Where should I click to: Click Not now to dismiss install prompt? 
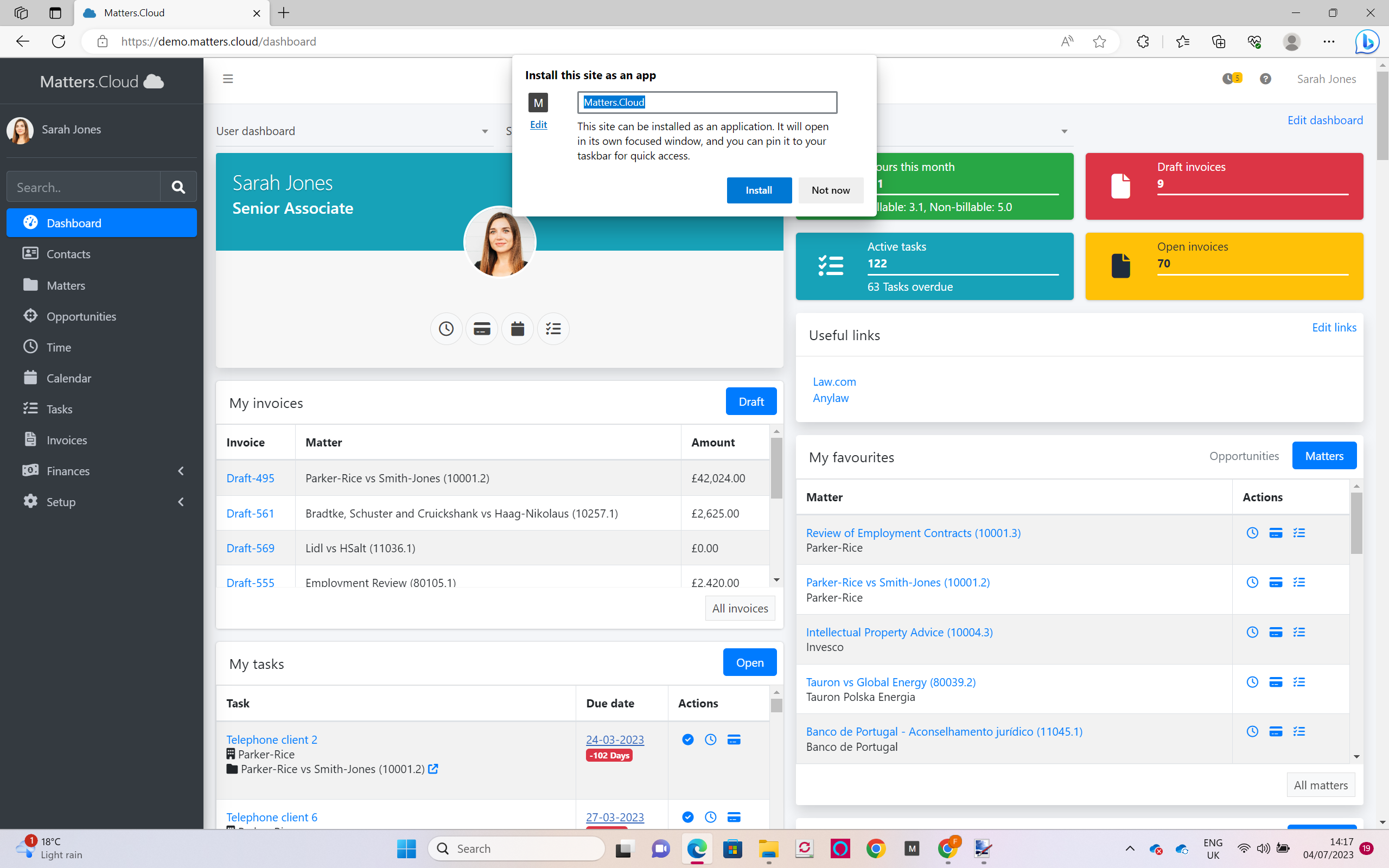coord(830,190)
